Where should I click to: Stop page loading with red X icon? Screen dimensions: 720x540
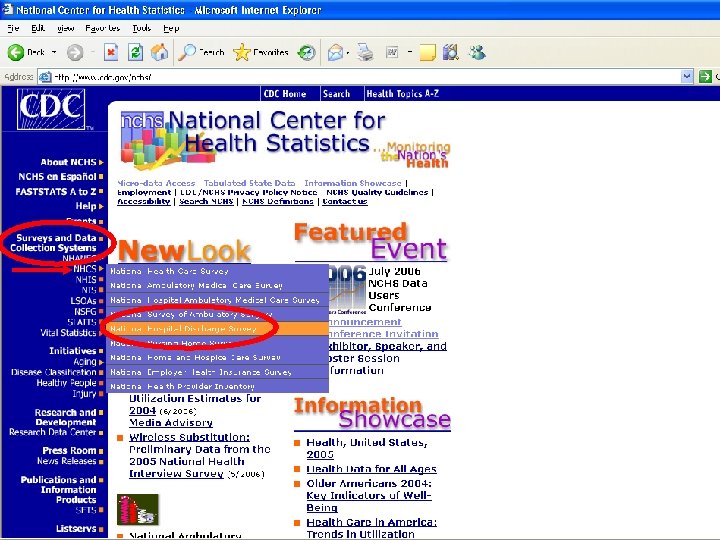pyautogui.click(x=111, y=52)
